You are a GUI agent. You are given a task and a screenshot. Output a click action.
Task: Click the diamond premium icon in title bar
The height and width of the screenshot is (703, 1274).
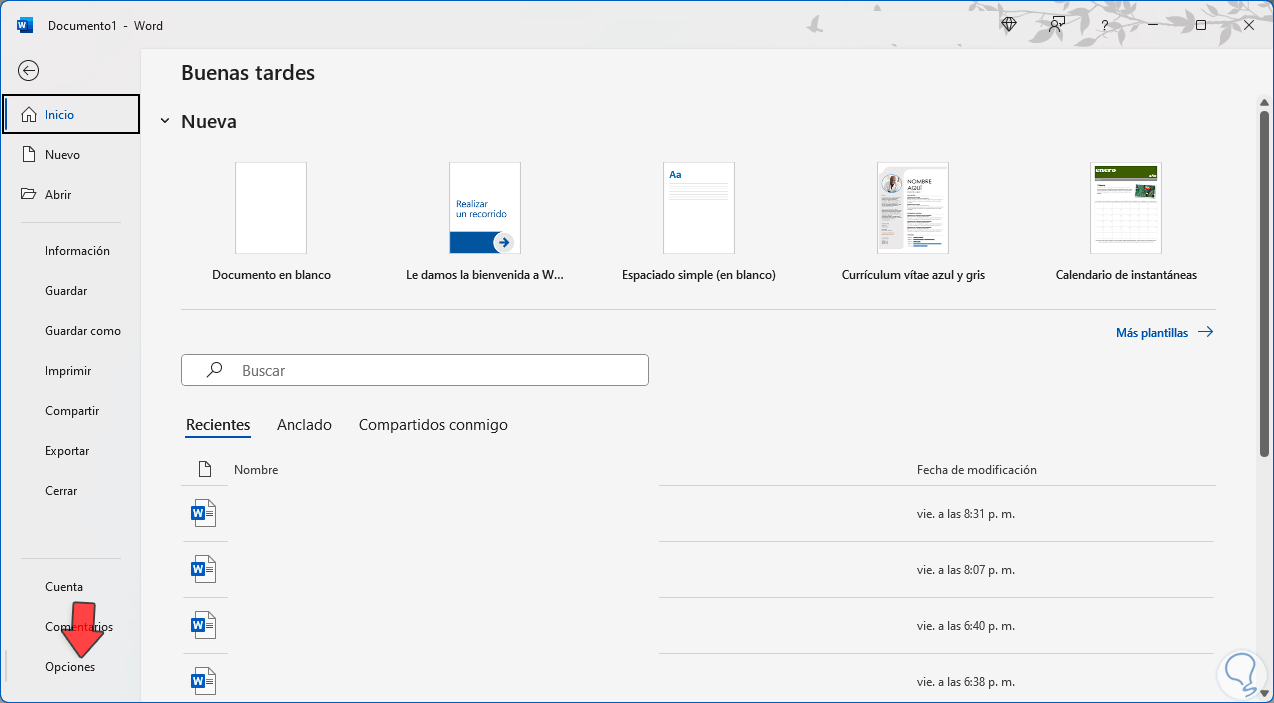pyautogui.click(x=1009, y=25)
